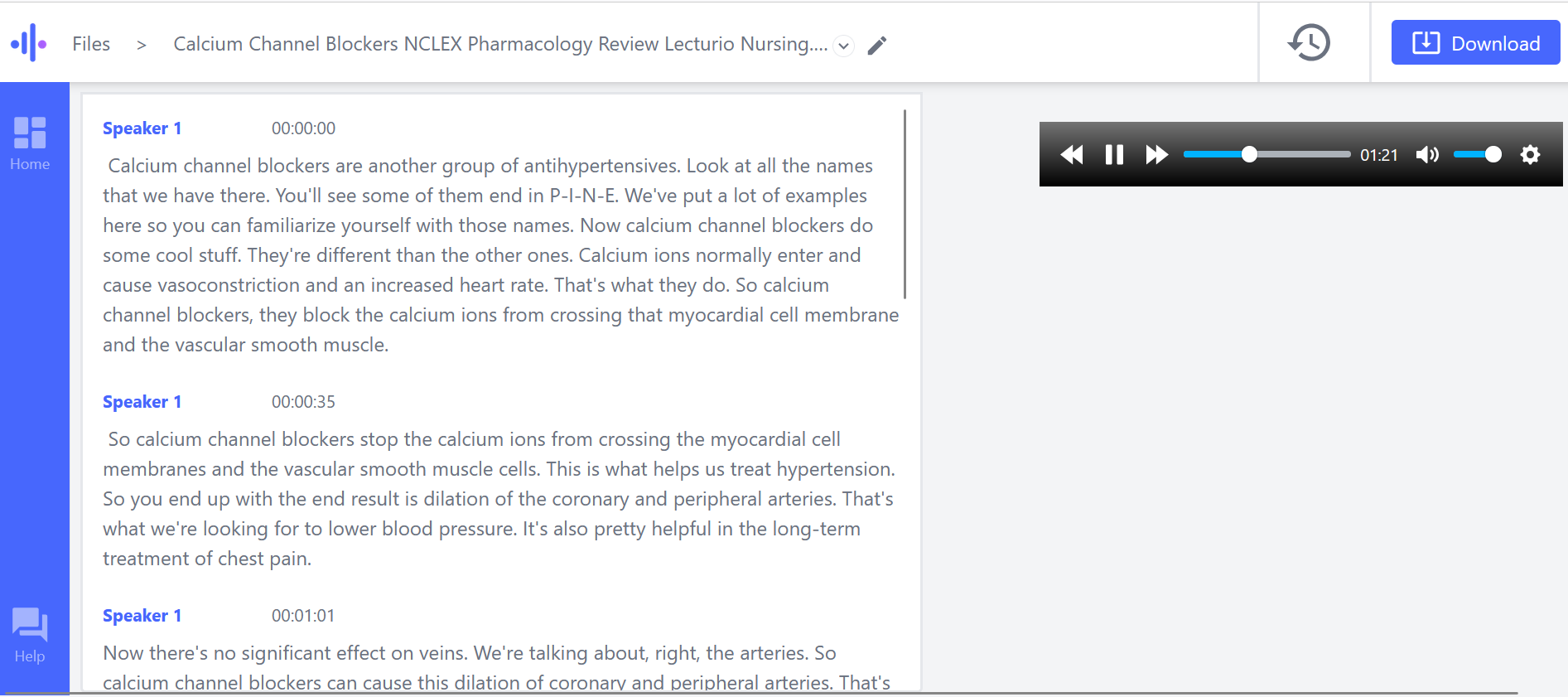
Task: Open player settings gear icon
Action: (1530, 155)
